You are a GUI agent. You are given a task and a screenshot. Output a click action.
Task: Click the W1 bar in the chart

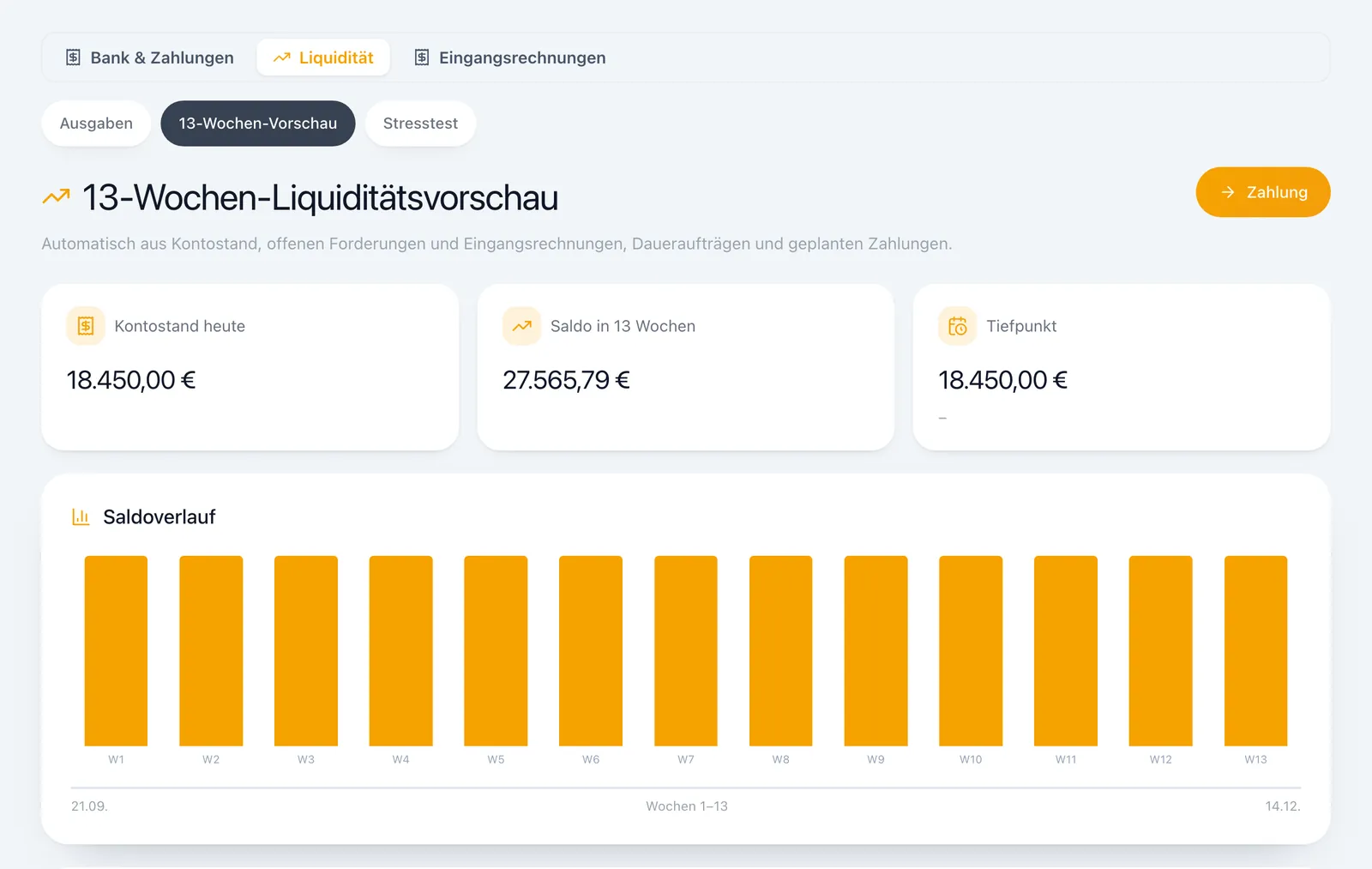tap(116, 651)
